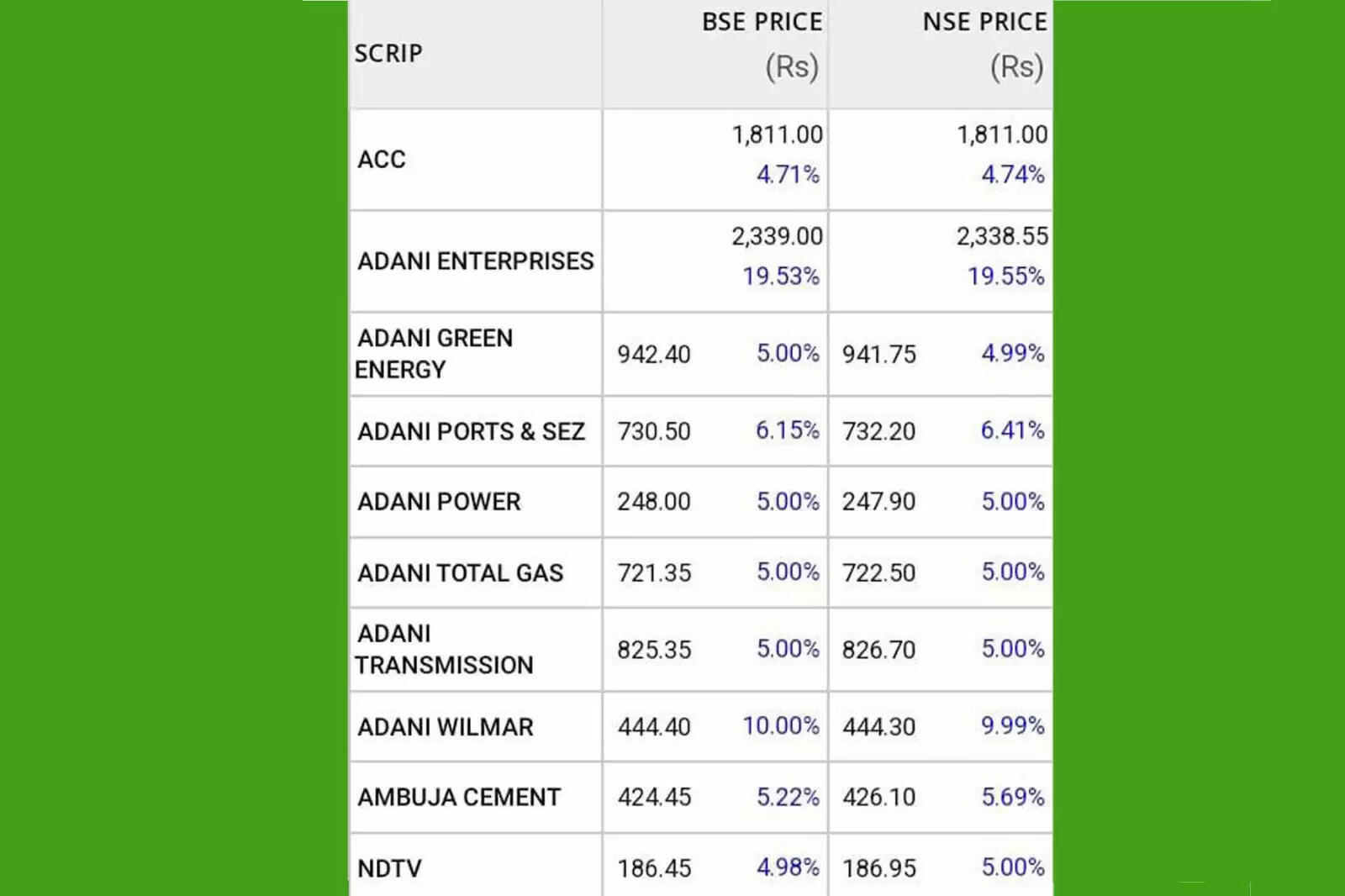
Task: Open the ADANI WILMAR scrip
Action: coord(446,727)
